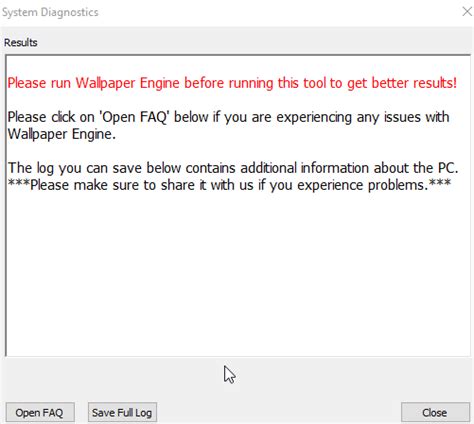The width and height of the screenshot is (474, 424).
Task: Click the 'System Diagnostics' window title
Action: (x=50, y=12)
